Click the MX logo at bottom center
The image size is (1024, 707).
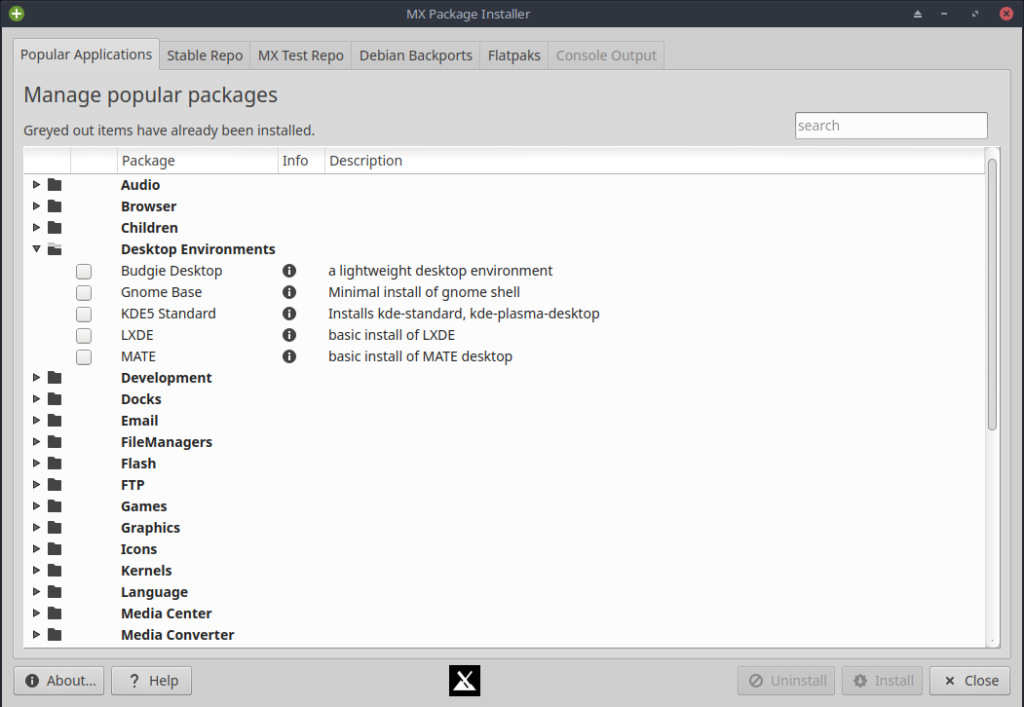coord(464,681)
